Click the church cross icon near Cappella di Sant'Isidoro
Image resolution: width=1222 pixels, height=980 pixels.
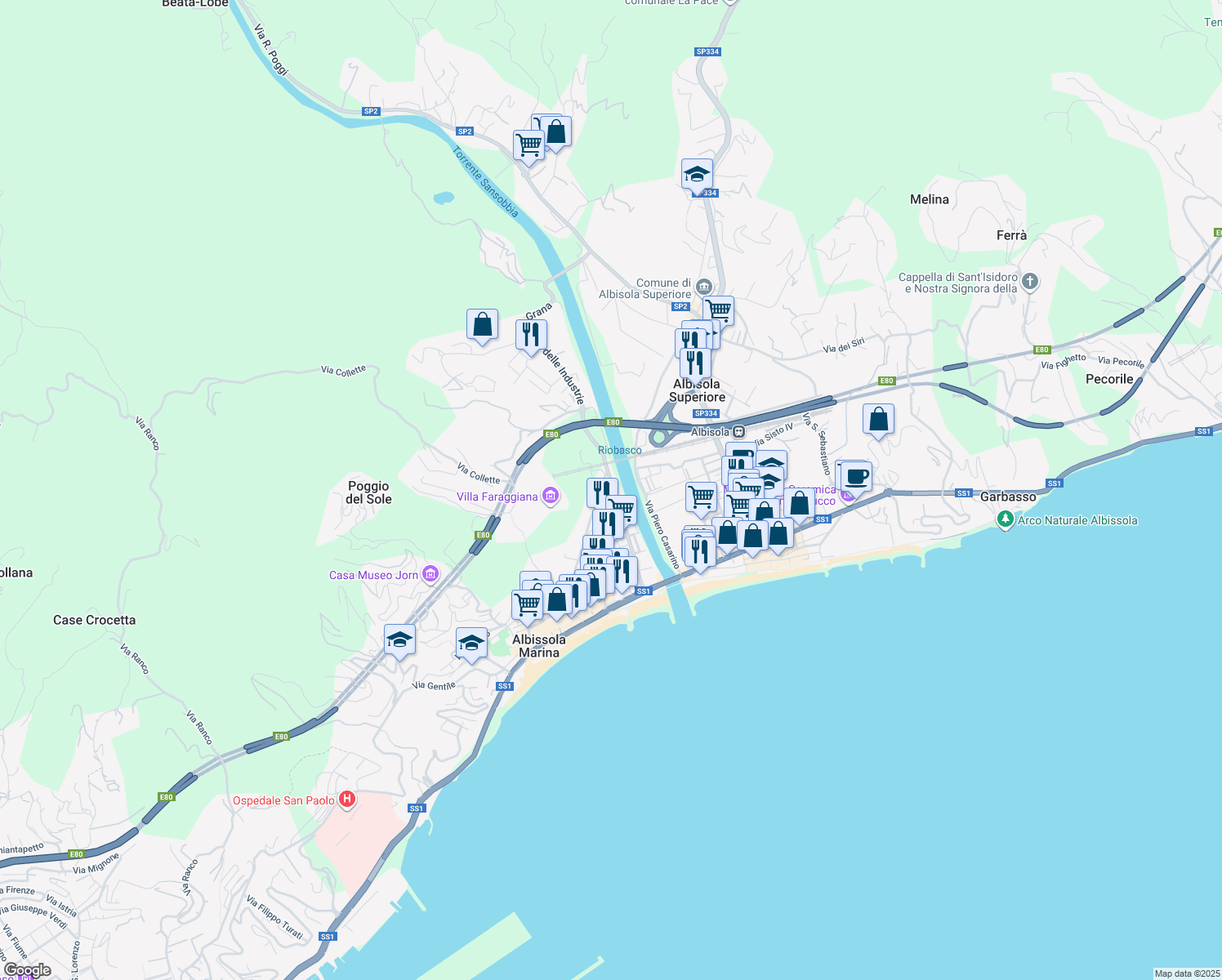[1028, 282]
